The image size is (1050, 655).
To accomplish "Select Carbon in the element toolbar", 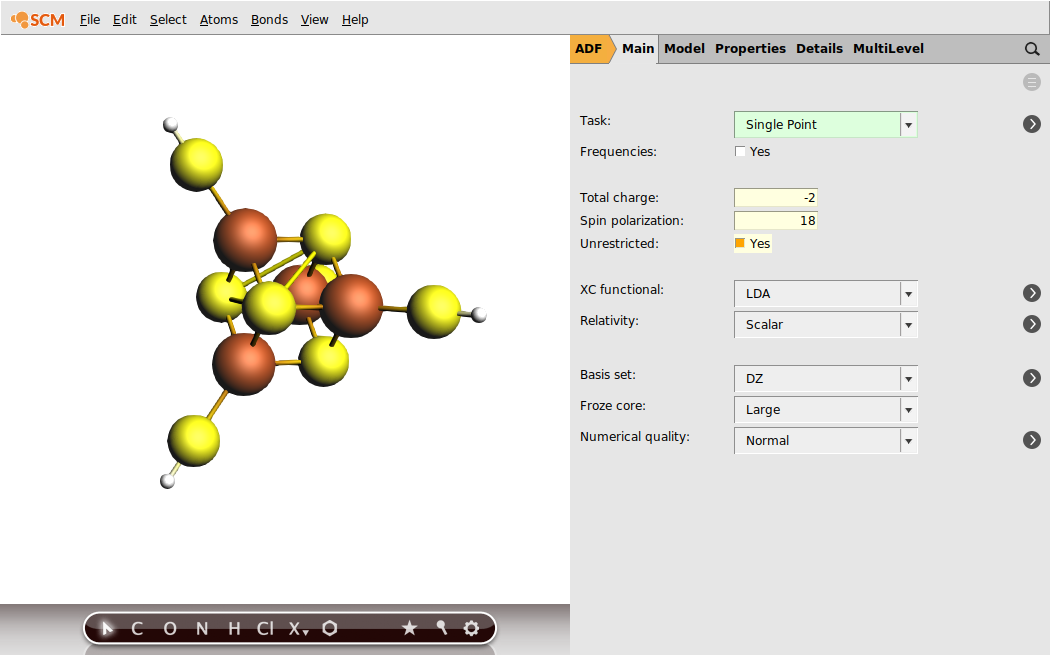I will click(137, 628).
